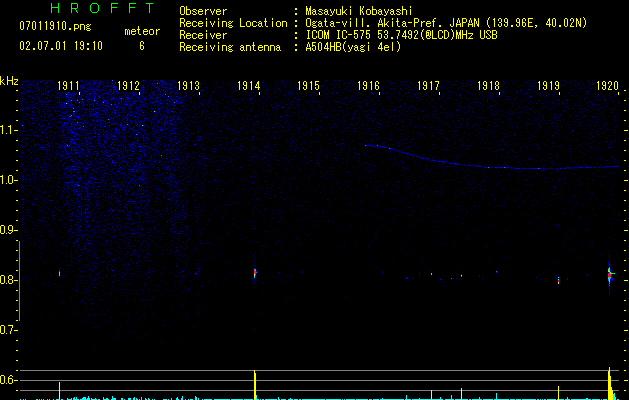Image resolution: width=629 pixels, height=400 pixels.
Task: Click the 0.9 frequency axis label
Action: (8, 230)
